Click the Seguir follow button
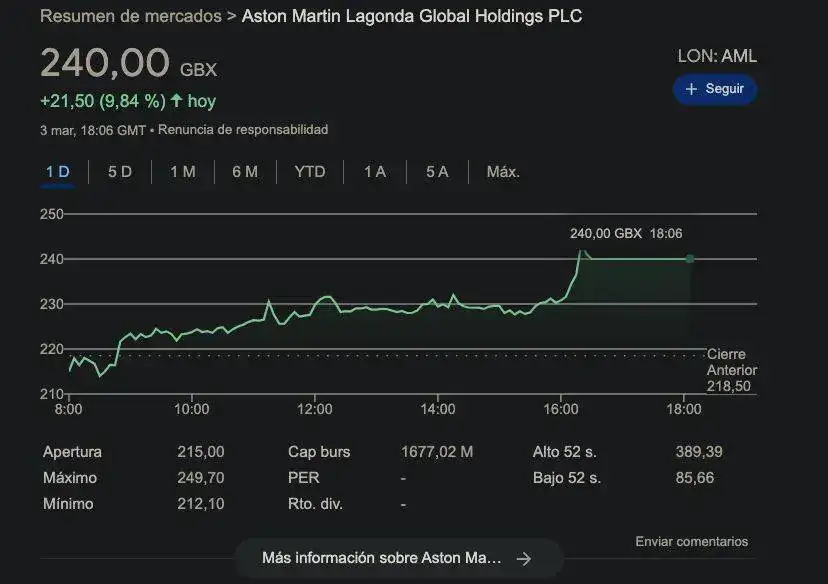Screen dimensions: 828x584 coord(714,89)
